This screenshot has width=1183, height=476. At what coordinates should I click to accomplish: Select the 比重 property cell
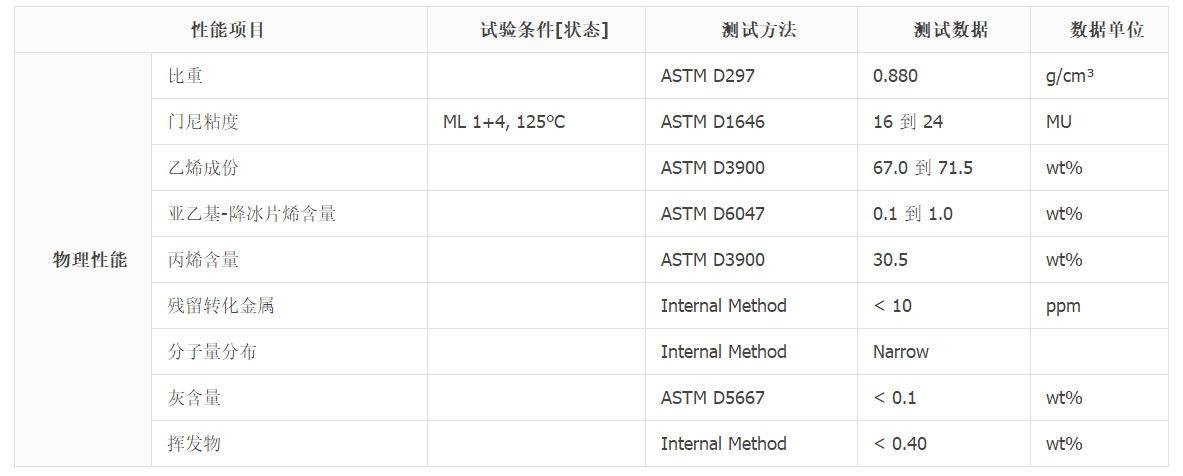(290, 75)
